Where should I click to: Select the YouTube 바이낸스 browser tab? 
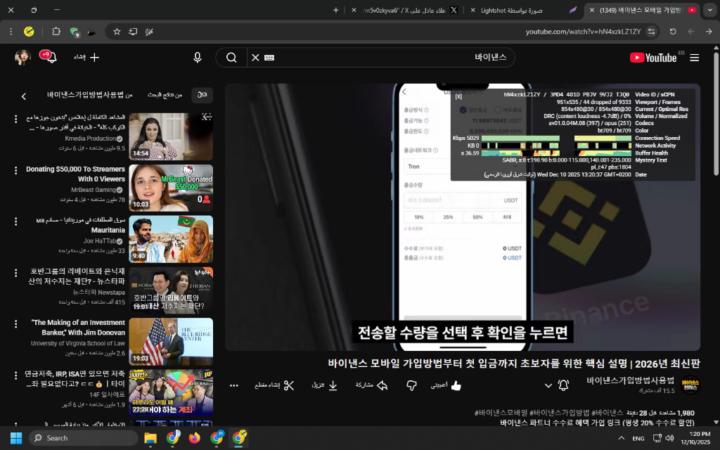(x=643, y=10)
